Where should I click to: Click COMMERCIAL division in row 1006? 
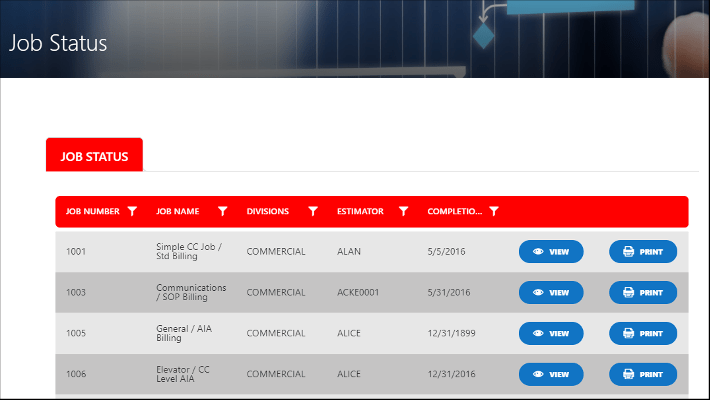click(x=276, y=374)
